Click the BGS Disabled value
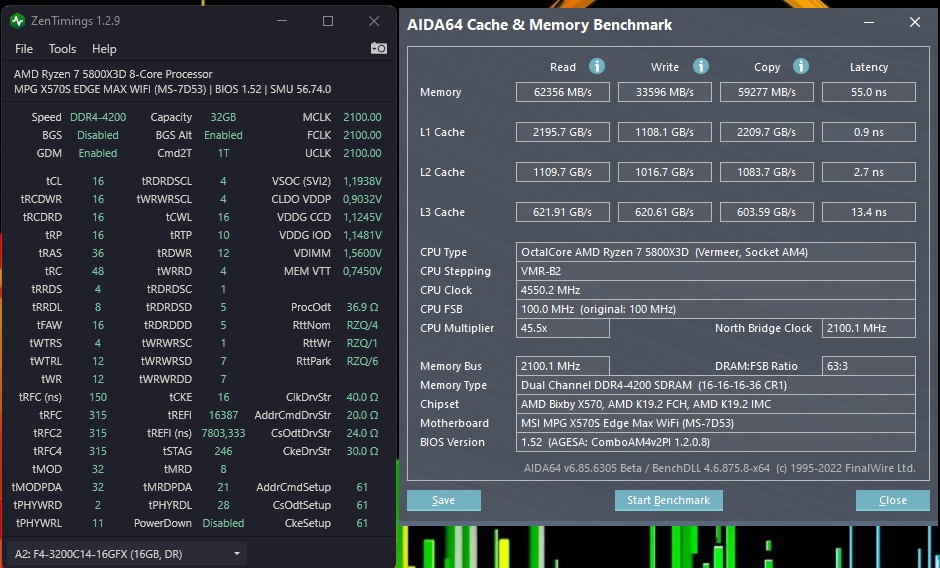Image resolution: width=940 pixels, height=568 pixels. (98, 135)
